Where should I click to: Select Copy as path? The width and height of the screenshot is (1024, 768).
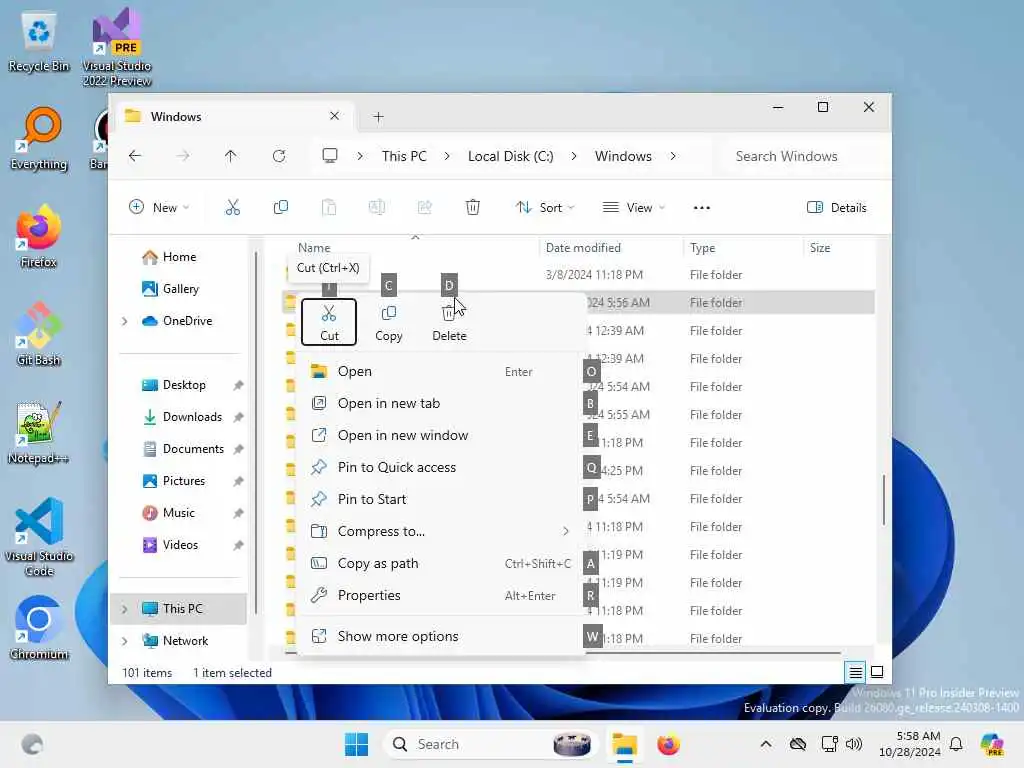click(x=440, y=563)
